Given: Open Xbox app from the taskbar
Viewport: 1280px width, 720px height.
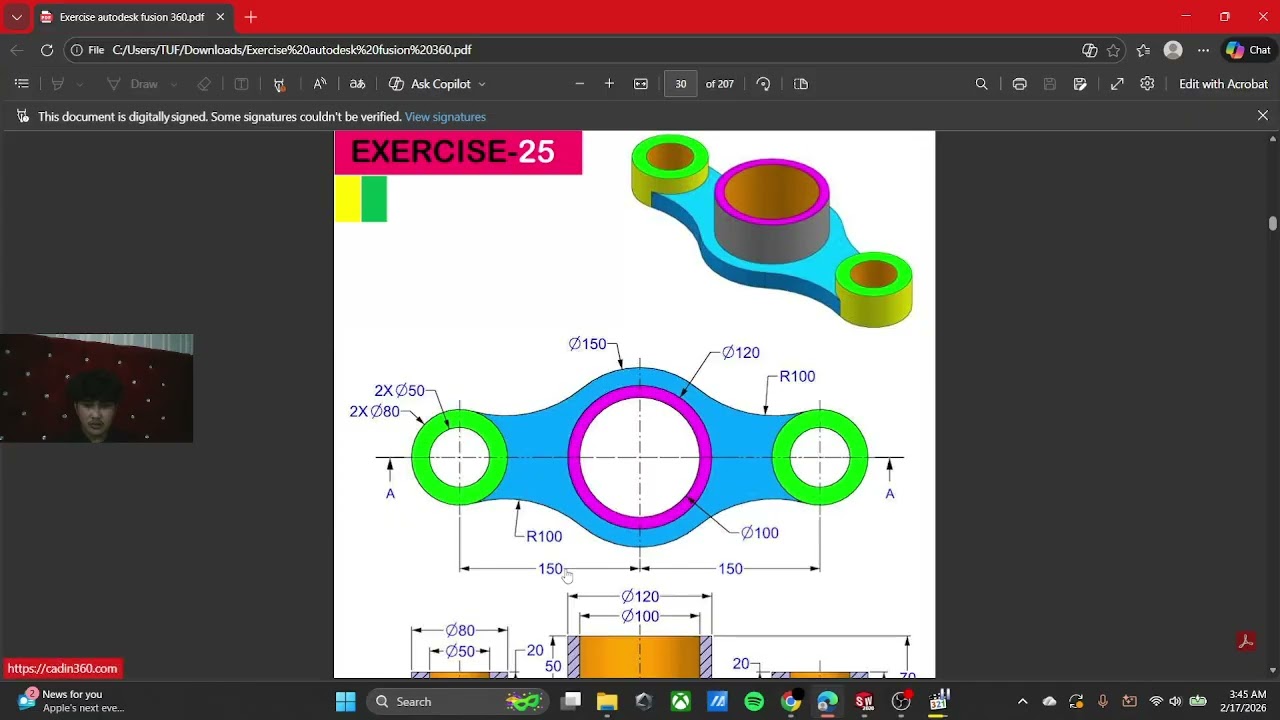Looking at the screenshot, I should point(681,701).
